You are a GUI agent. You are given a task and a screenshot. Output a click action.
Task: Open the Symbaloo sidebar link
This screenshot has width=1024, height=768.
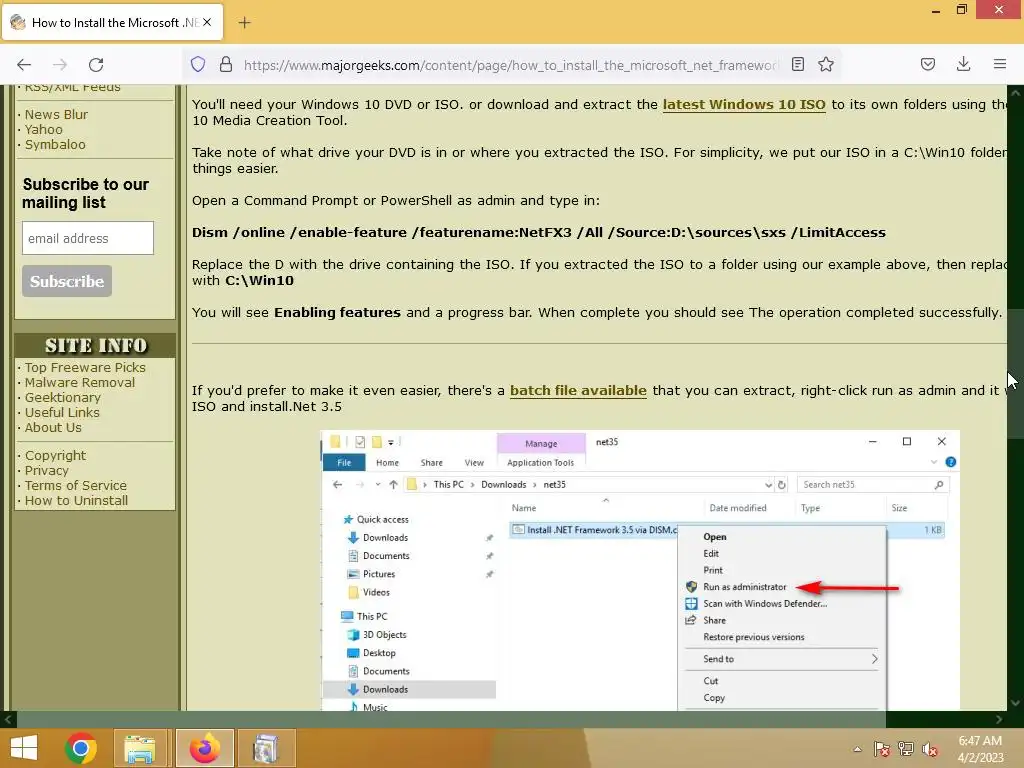[55, 144]
